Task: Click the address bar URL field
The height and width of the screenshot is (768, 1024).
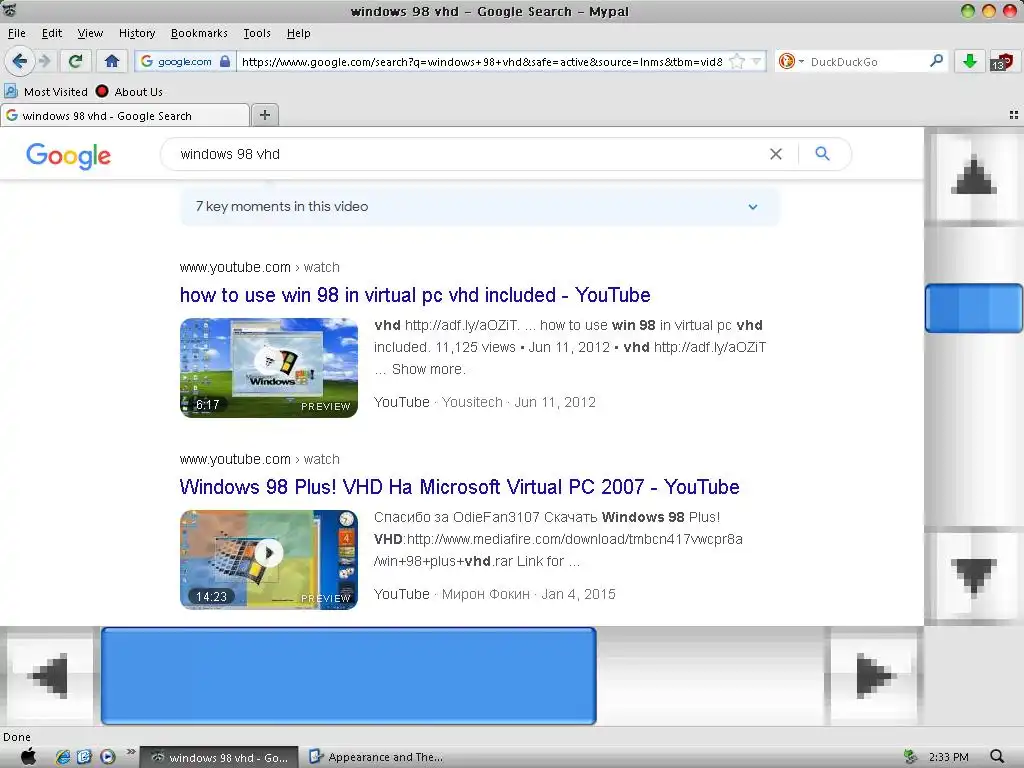Action: pyautogui.click(x=482, y=61)
